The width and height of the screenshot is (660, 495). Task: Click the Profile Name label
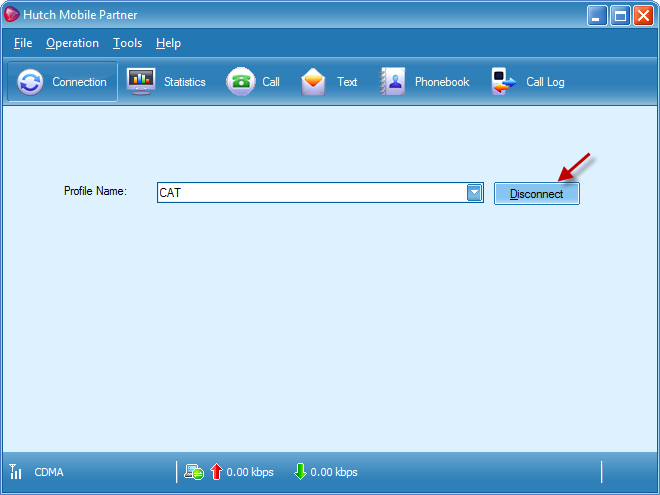click(95, 191)
